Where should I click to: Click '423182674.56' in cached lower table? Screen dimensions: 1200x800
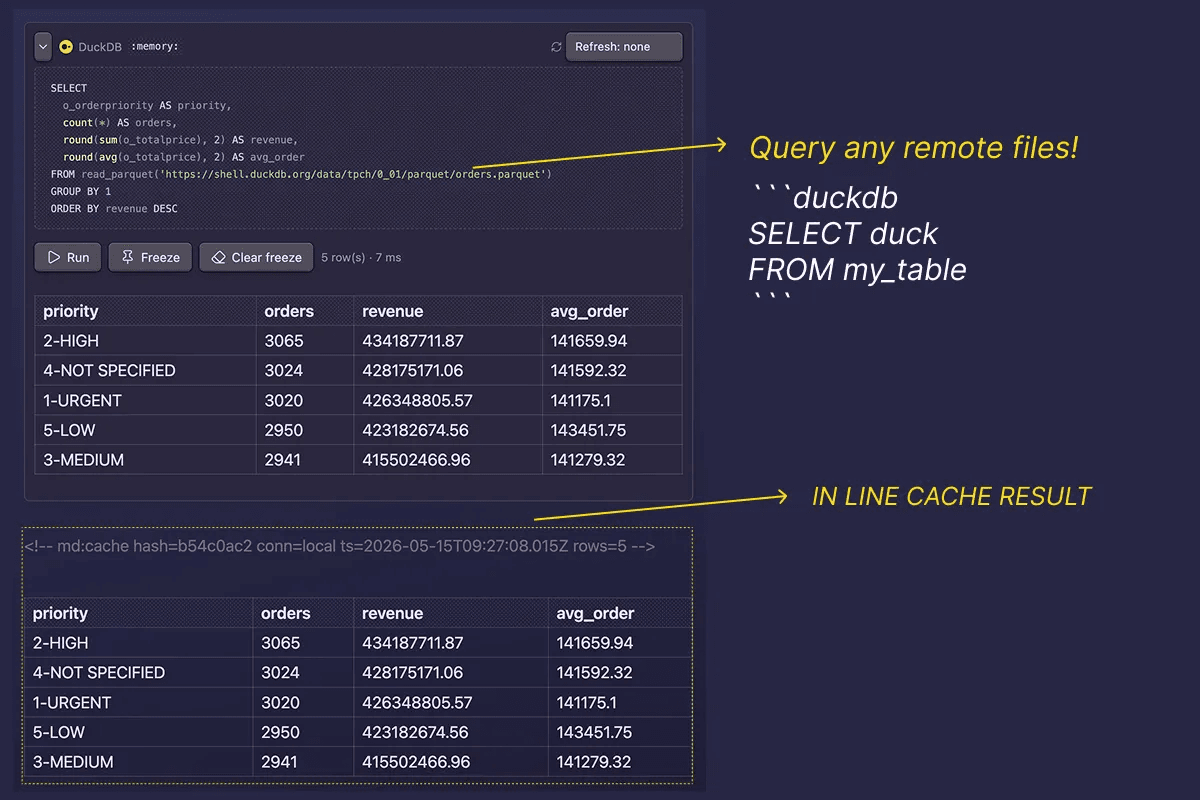[x=415, y=732]
